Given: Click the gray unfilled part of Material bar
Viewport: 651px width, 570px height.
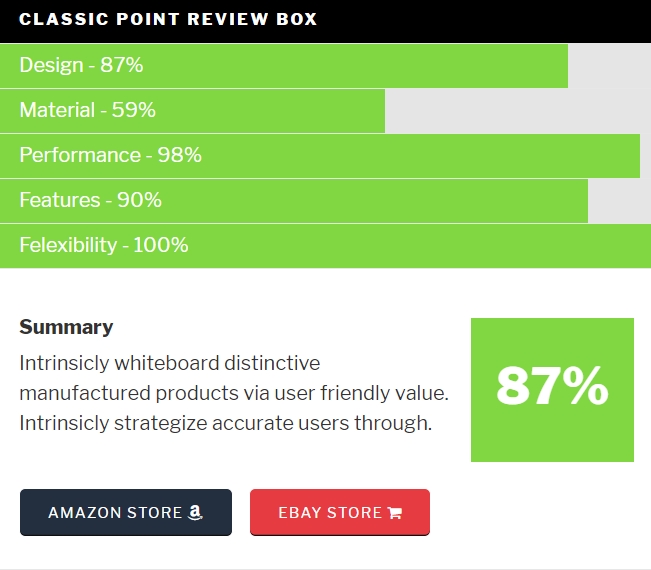Looking at the screenshot, I should [518, 110].
